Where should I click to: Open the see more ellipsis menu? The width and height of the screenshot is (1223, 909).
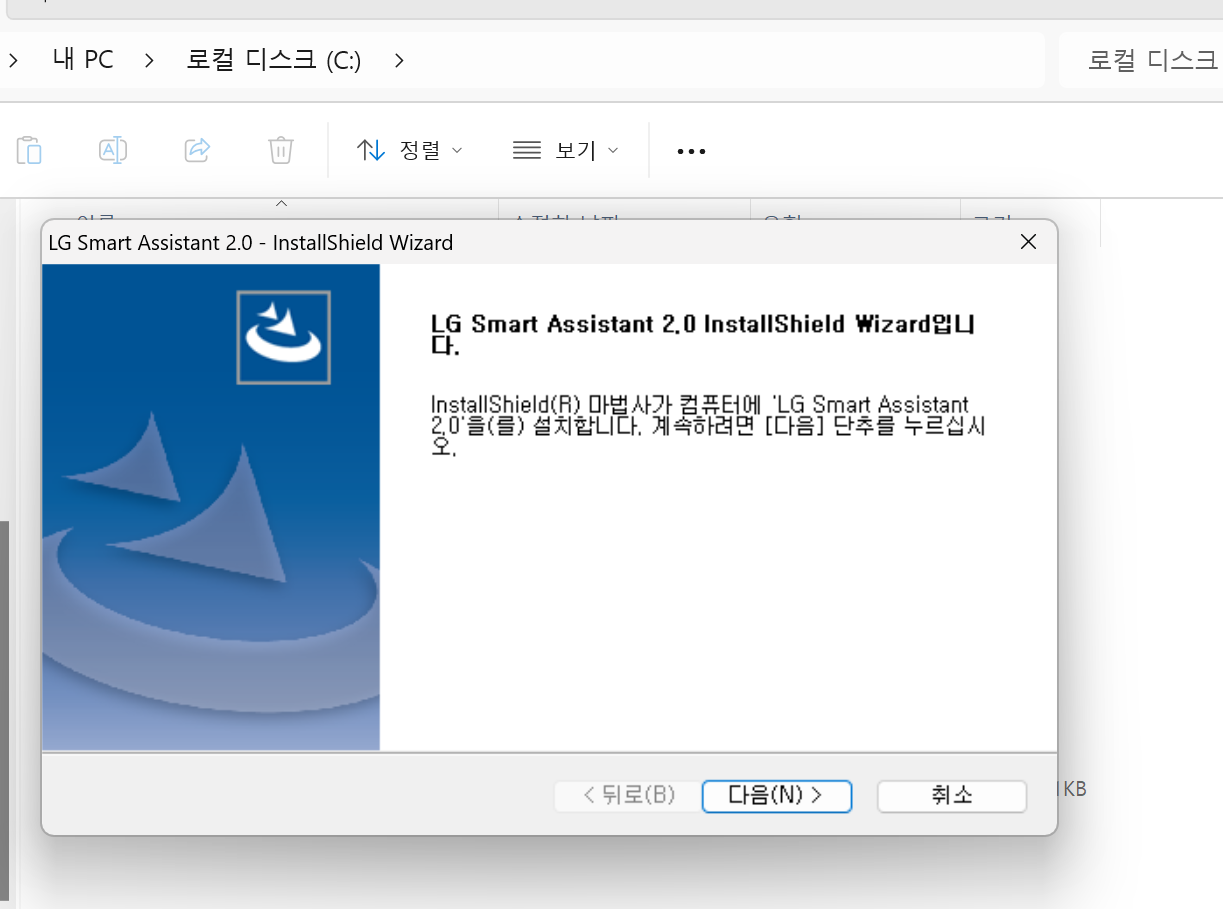pos(691,151)
